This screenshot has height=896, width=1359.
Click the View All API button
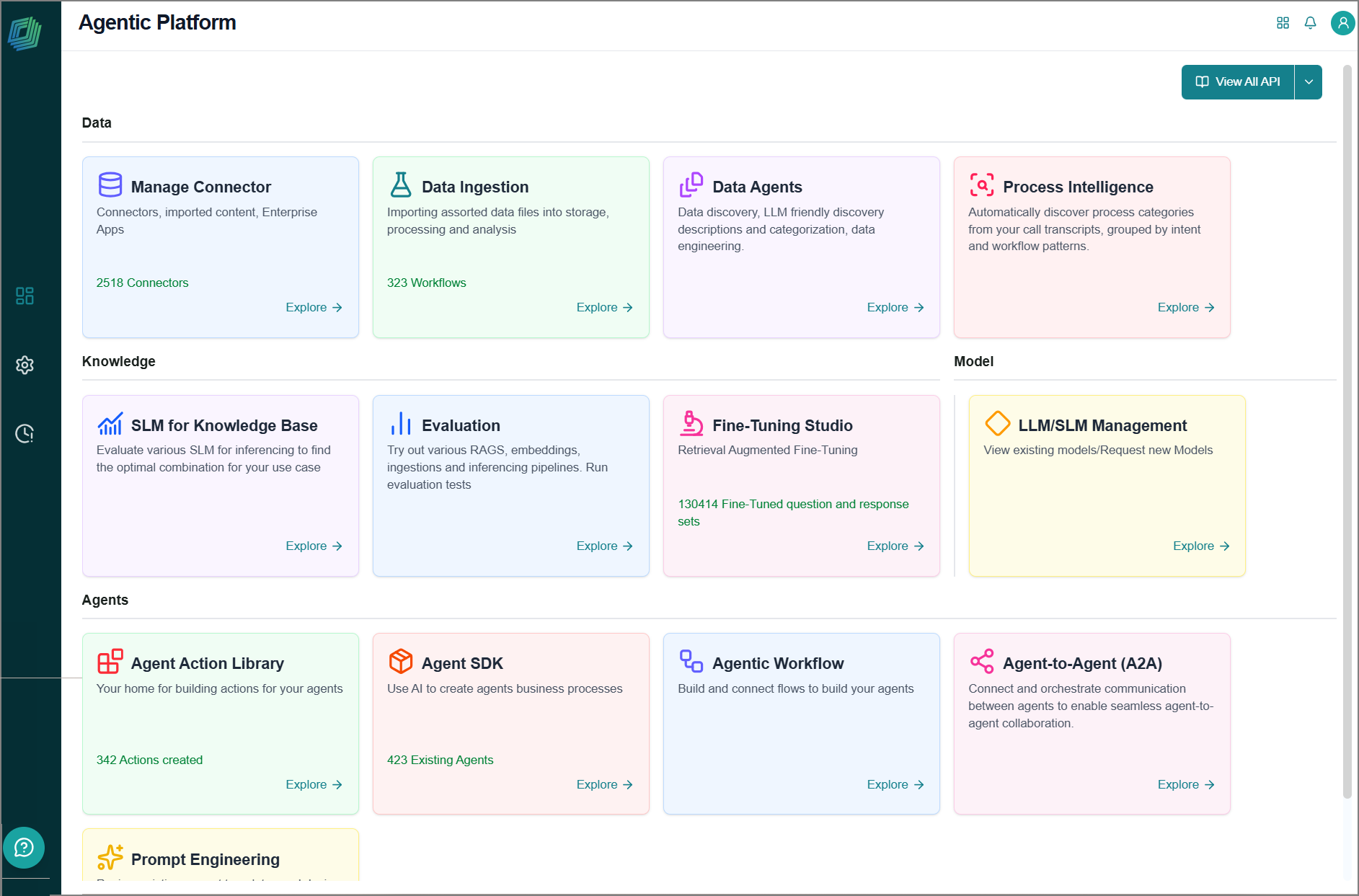[1238, 82]
